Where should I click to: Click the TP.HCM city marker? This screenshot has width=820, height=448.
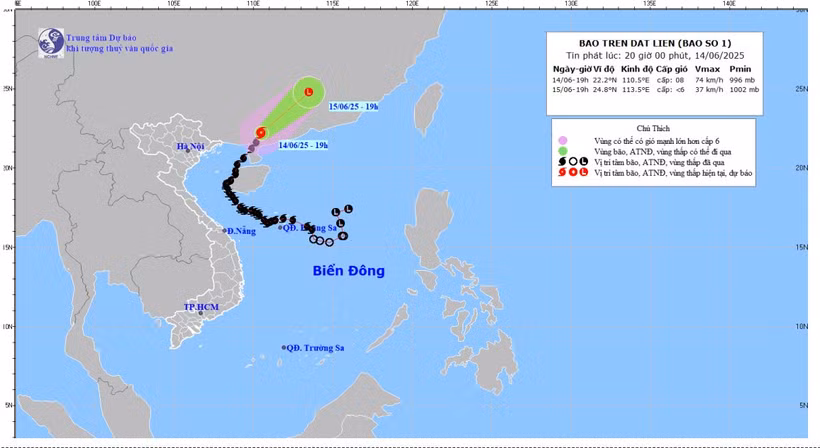coord(200,313)
